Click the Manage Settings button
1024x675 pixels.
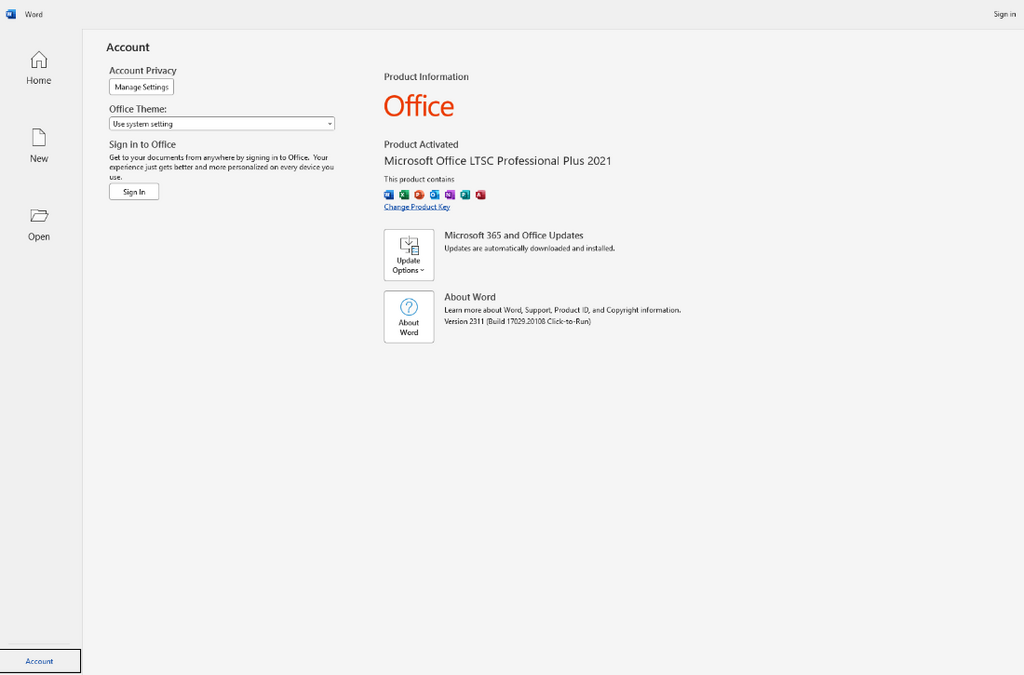coord(142,87)
